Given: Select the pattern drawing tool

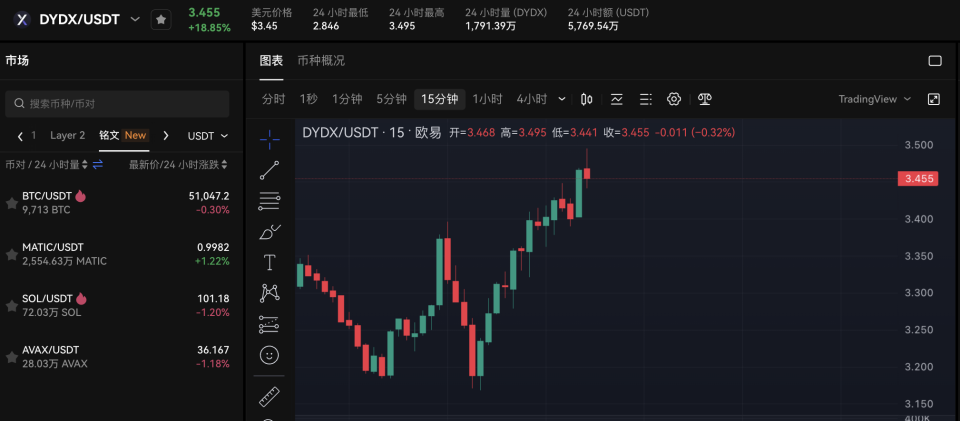Looking at the screenshot, I should (x=269, y=293).
